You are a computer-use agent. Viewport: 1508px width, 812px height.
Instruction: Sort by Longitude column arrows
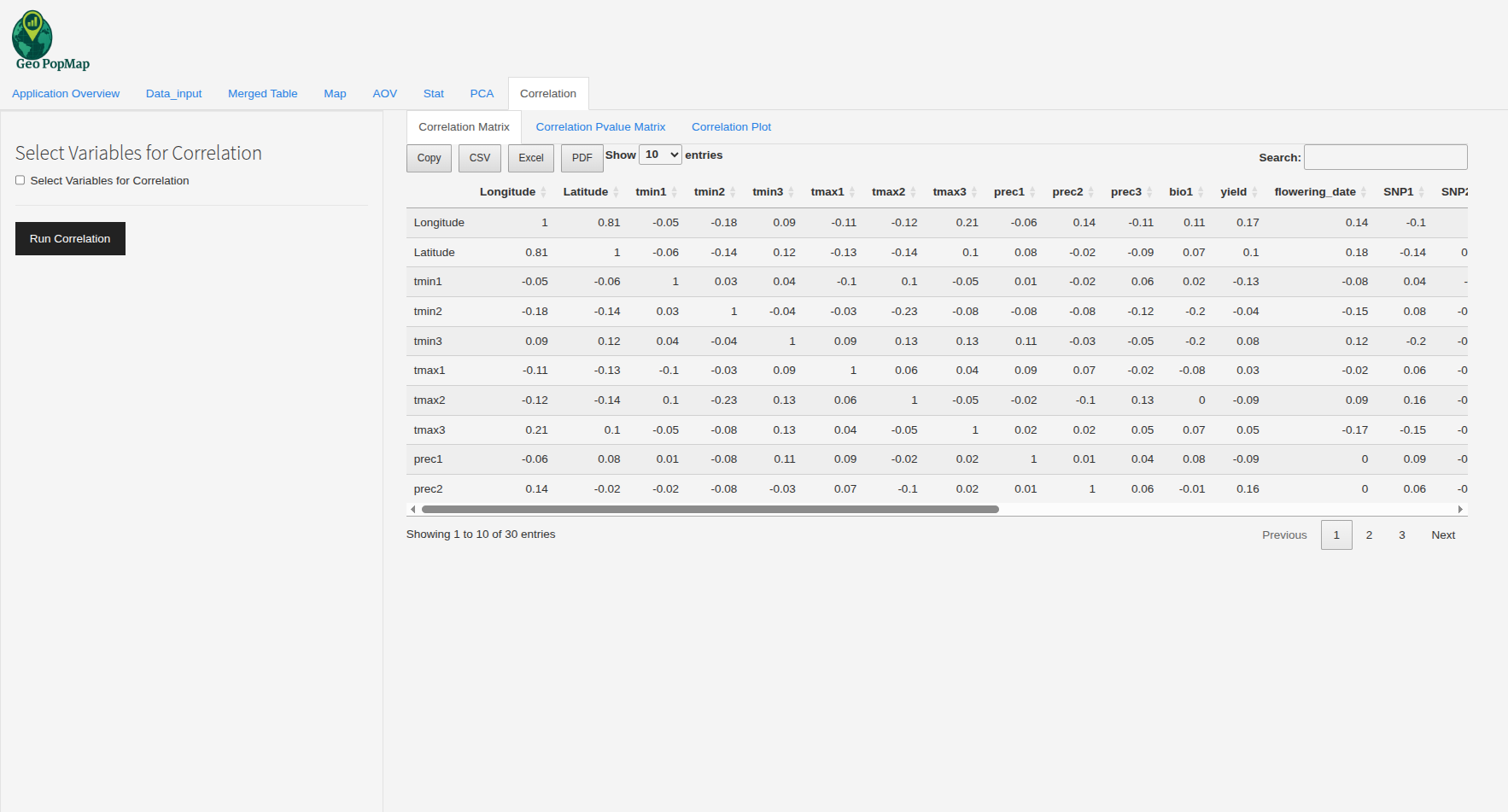[543, 192]
